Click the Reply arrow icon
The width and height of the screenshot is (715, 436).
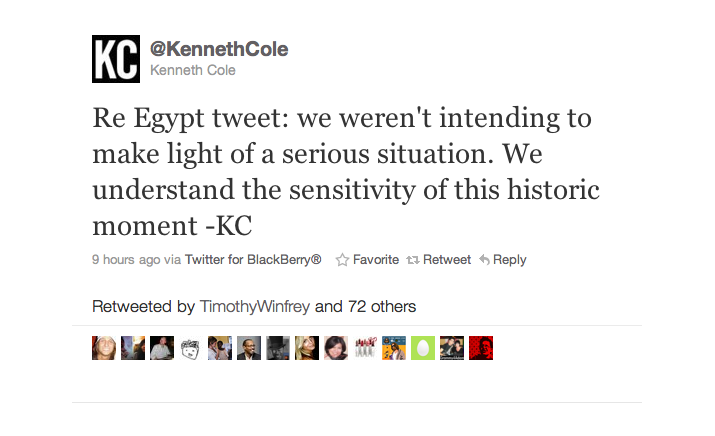point(484,260)
